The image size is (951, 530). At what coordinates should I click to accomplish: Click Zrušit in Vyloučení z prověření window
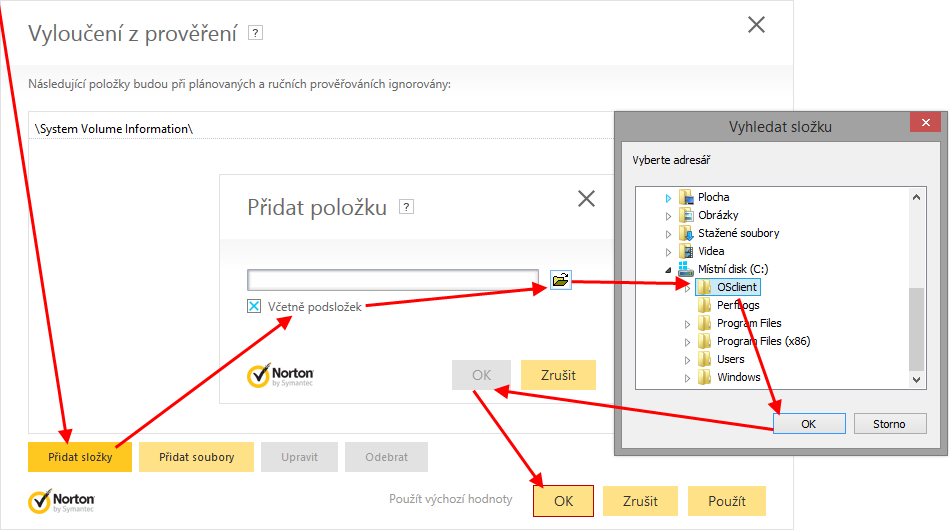click(x=640, y=501)
